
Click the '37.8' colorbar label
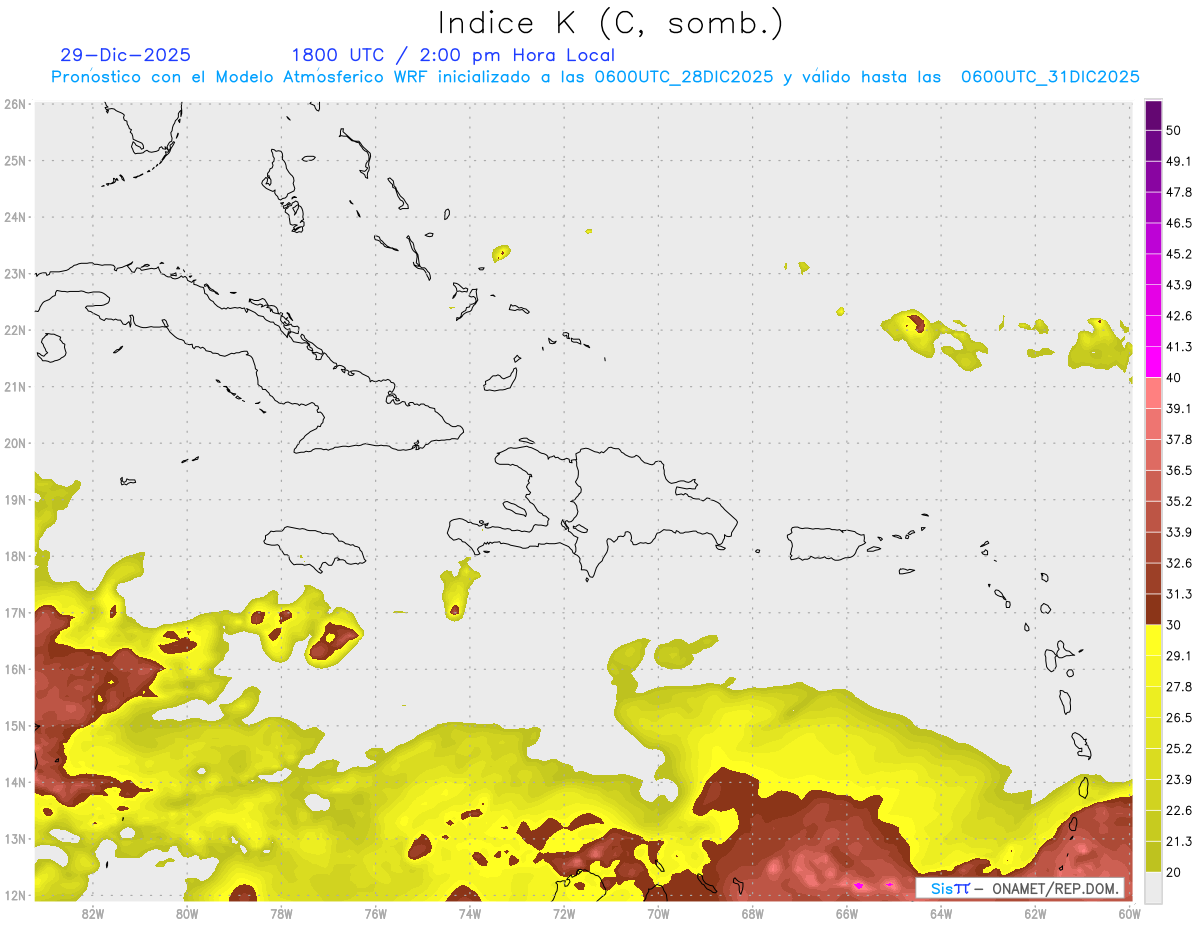1178,439
